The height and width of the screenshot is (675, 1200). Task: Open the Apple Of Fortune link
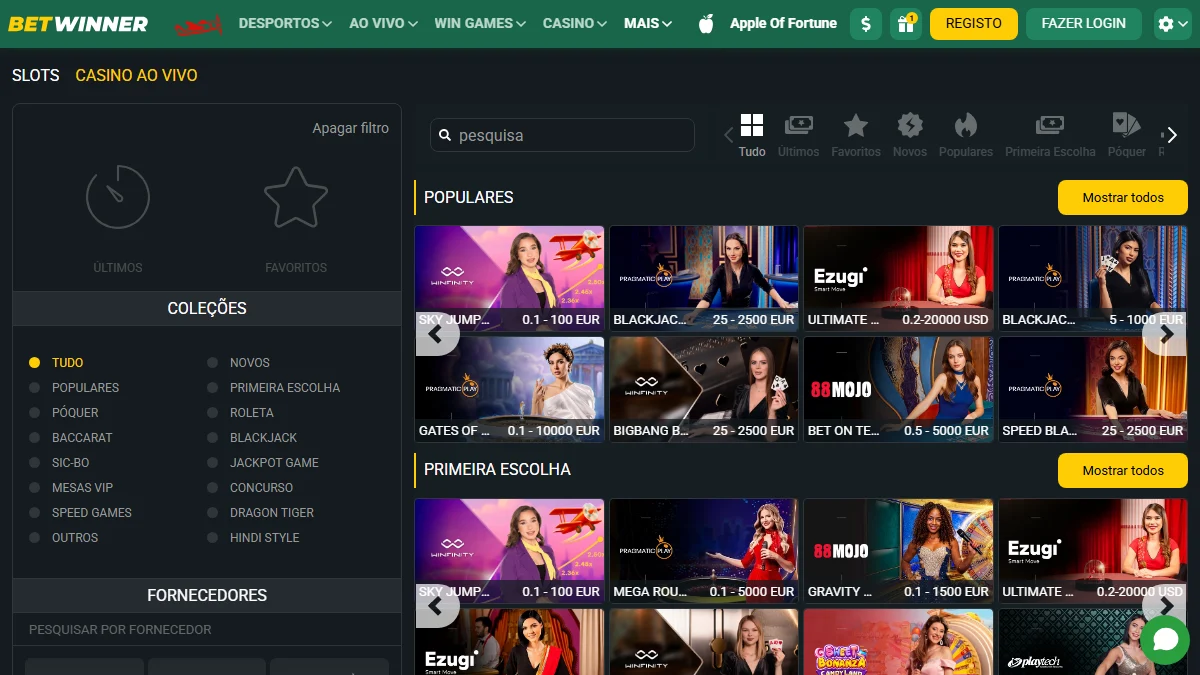(x=783, y=23)
